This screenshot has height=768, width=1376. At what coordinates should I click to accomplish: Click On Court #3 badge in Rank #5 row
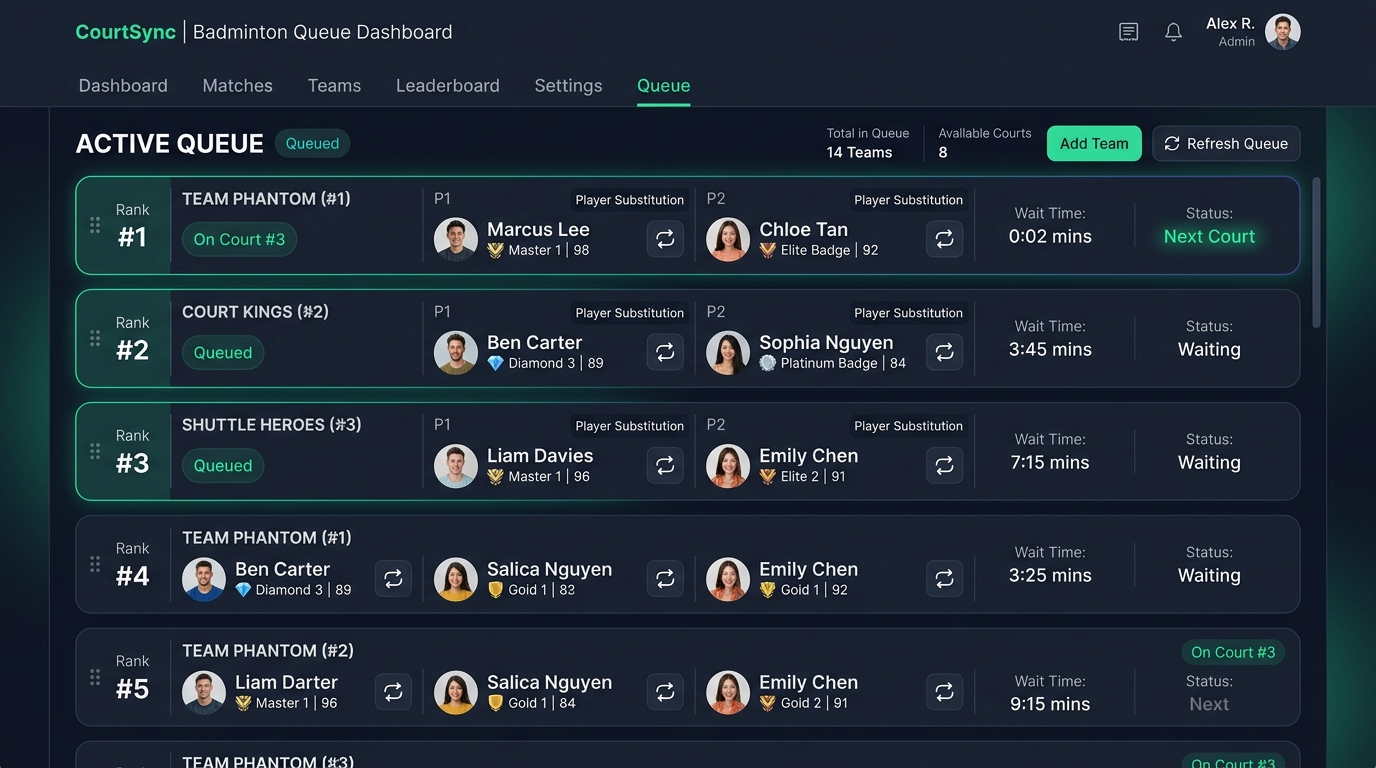[x=1233, y=652]
